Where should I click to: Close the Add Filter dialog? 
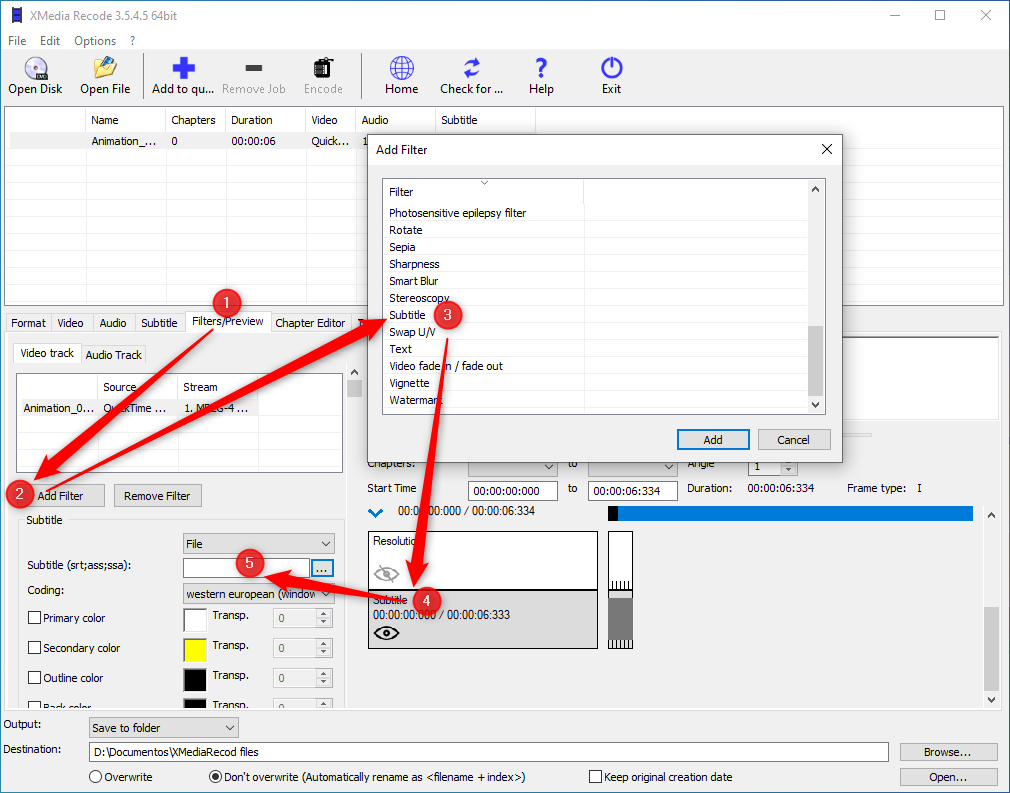pyautogui.click(x=827, y=149)
